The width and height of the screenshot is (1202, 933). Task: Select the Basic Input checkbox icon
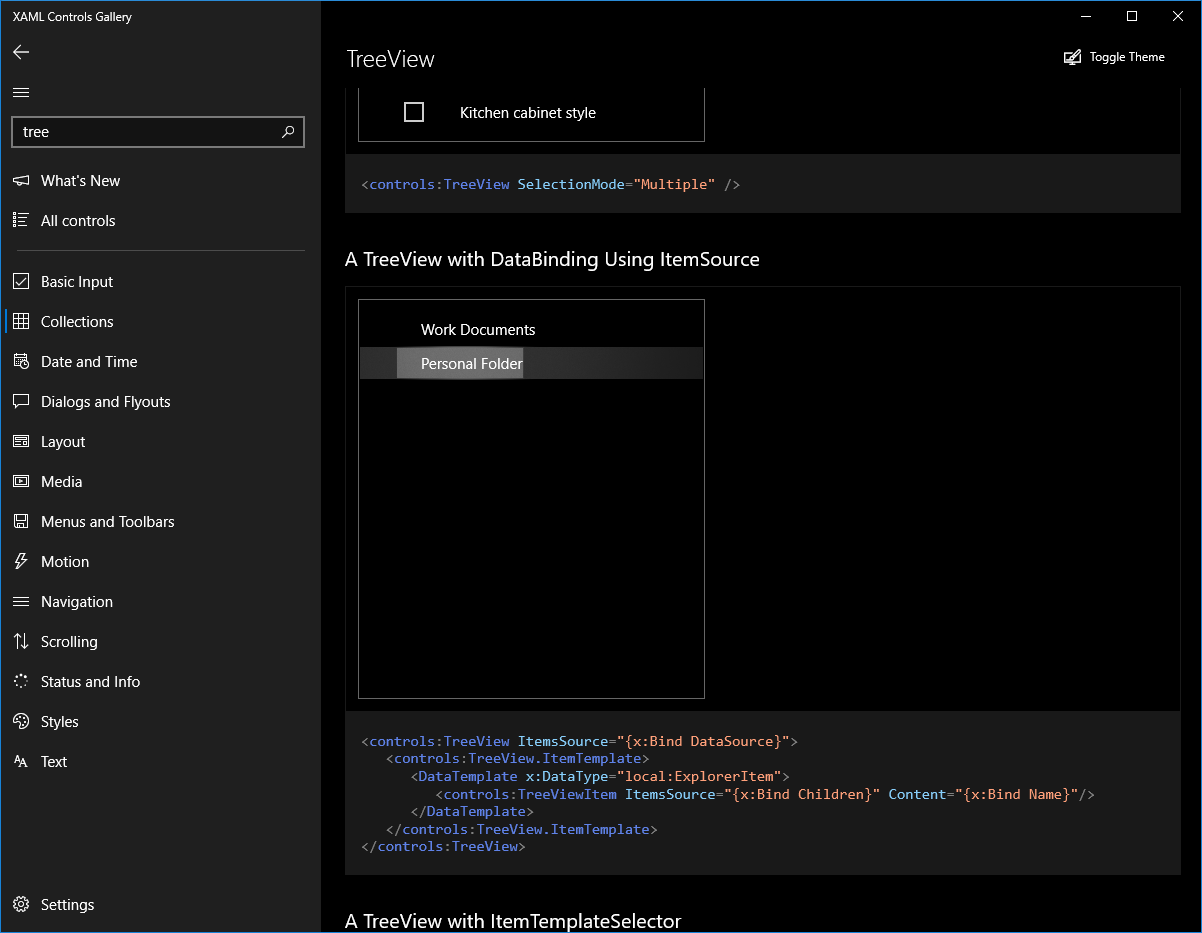pos(21,281)
